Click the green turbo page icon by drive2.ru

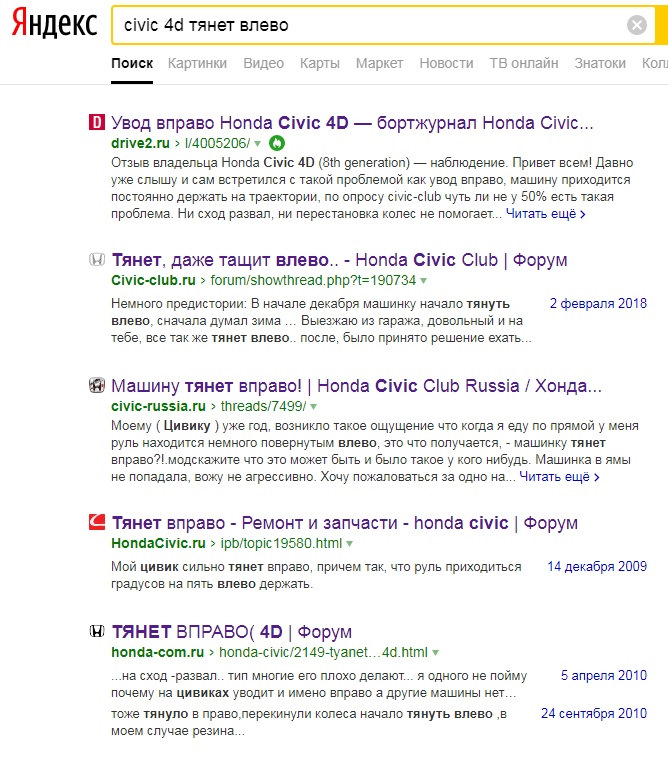[277, 143]
